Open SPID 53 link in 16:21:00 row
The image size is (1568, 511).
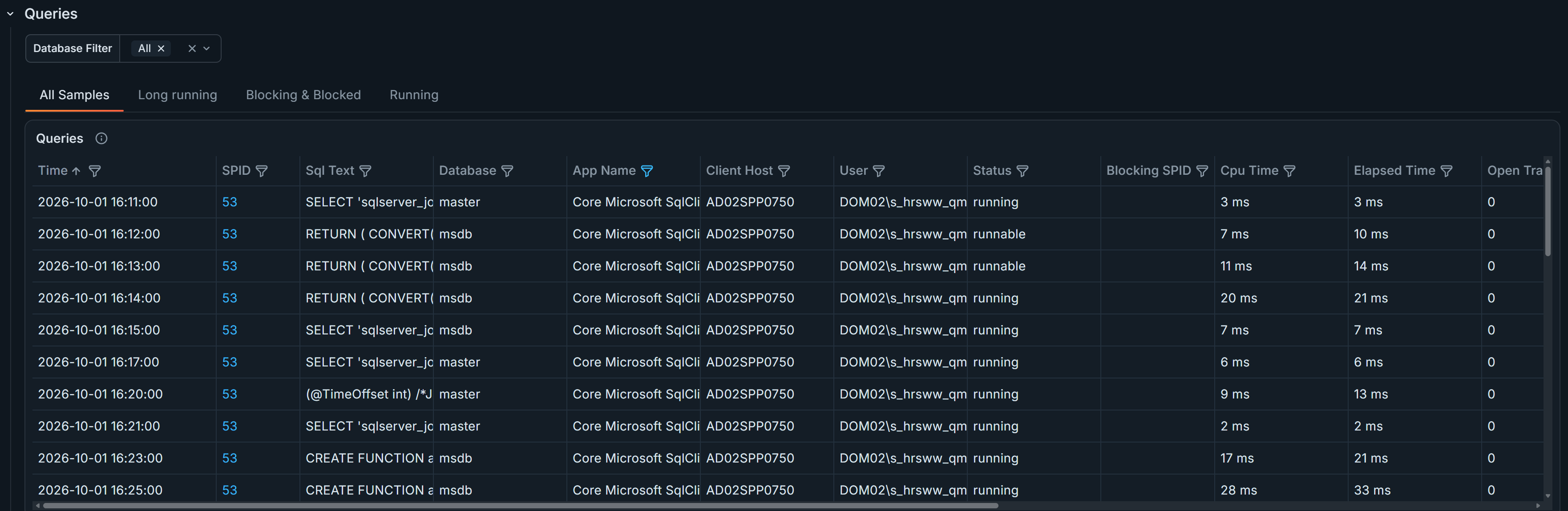pyautogui.click(x=230, y=427)
